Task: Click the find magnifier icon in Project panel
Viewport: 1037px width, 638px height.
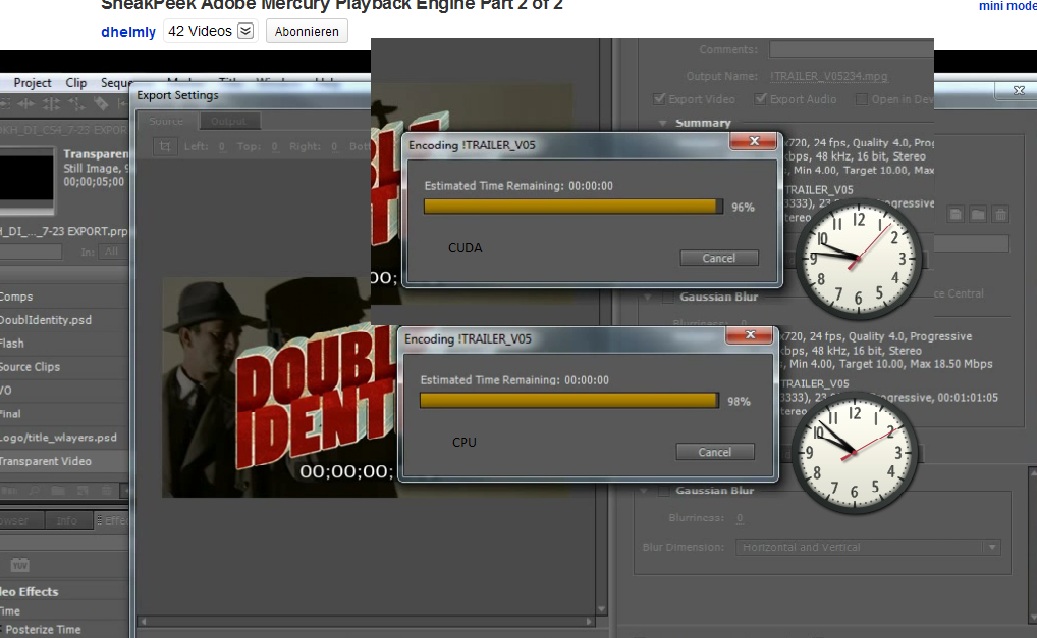Action: click(34, 491)
